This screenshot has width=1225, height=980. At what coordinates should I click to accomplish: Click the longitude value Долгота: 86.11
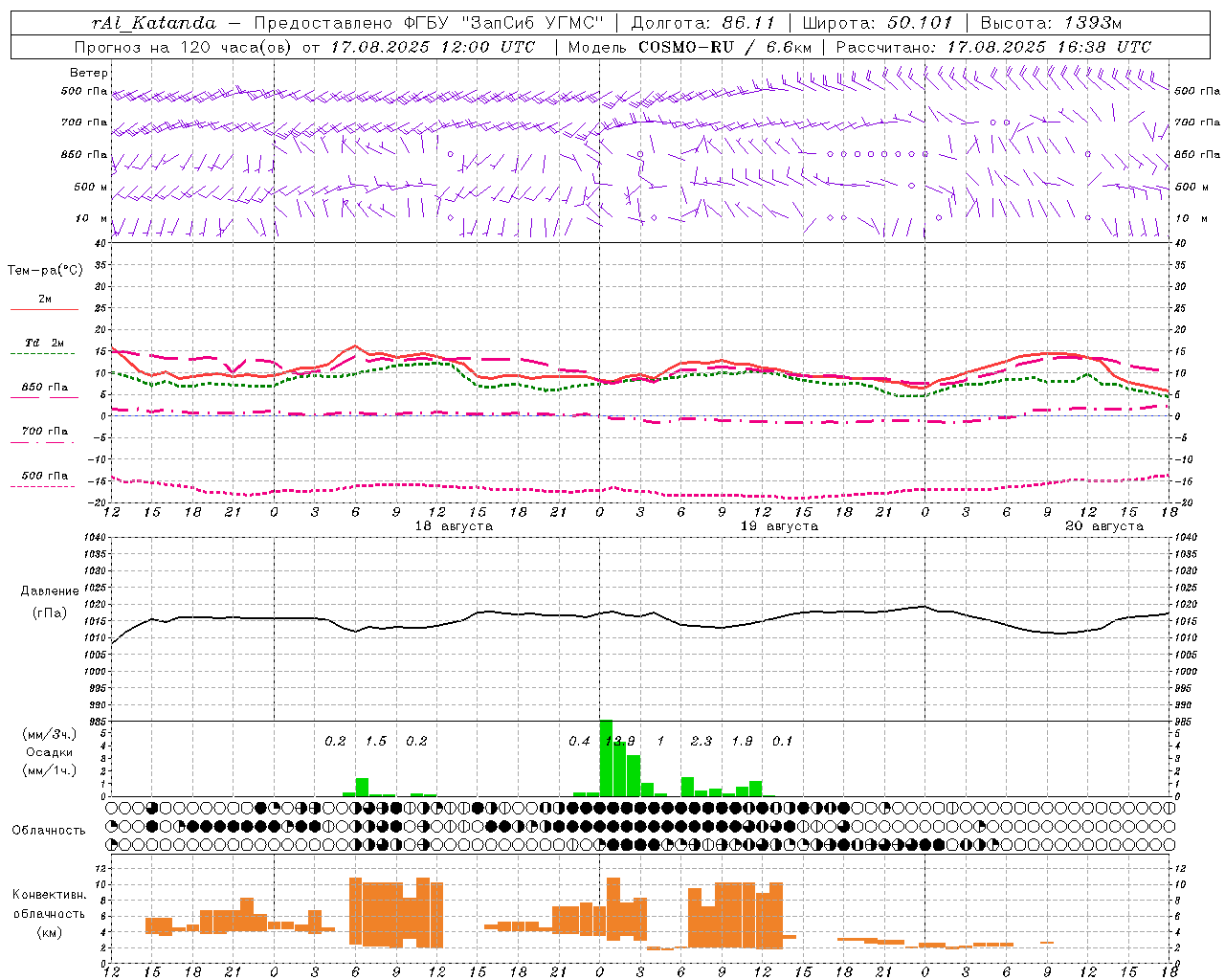[703, 23]
